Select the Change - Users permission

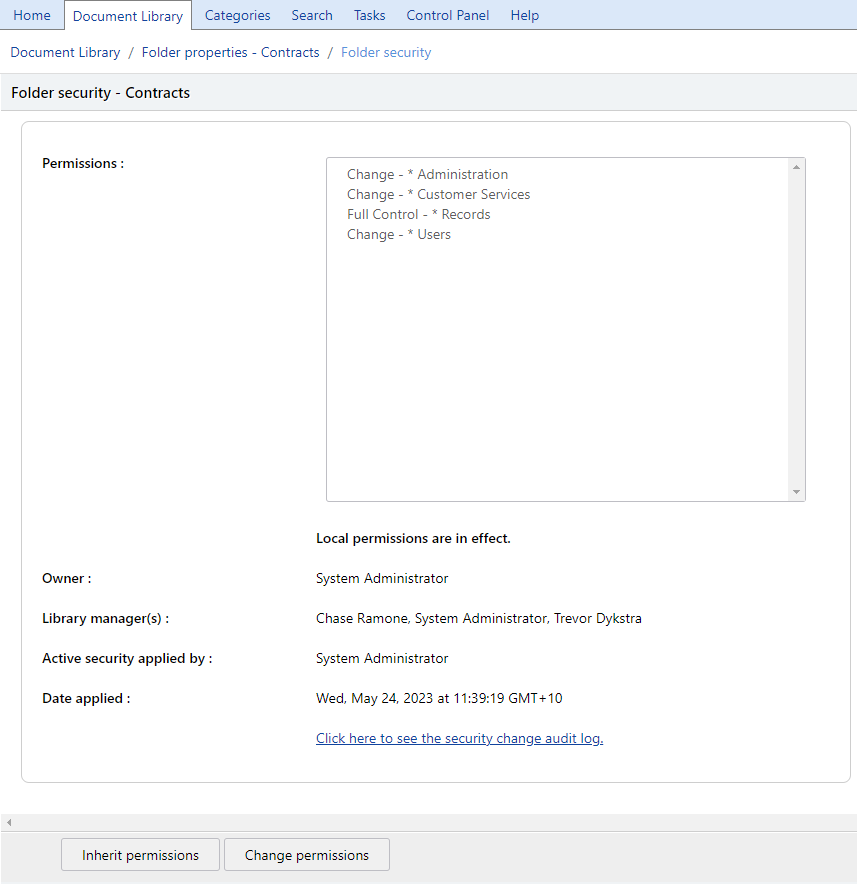click(398, 234)
